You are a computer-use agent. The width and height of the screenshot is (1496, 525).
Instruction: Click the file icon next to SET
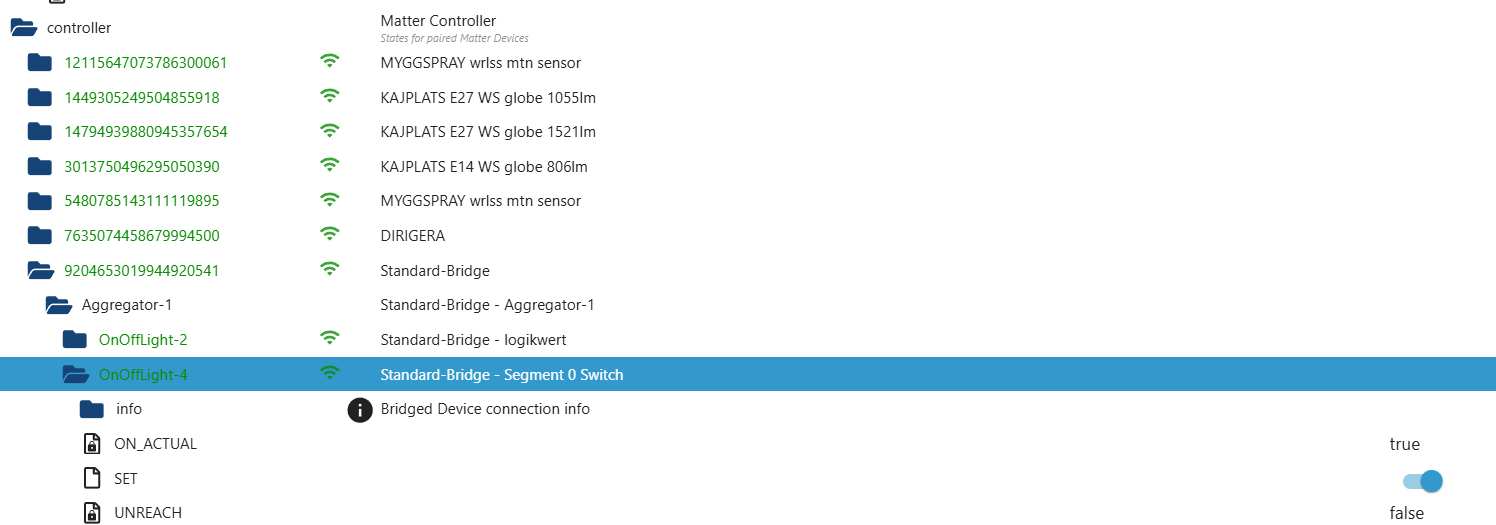[92, 479]
